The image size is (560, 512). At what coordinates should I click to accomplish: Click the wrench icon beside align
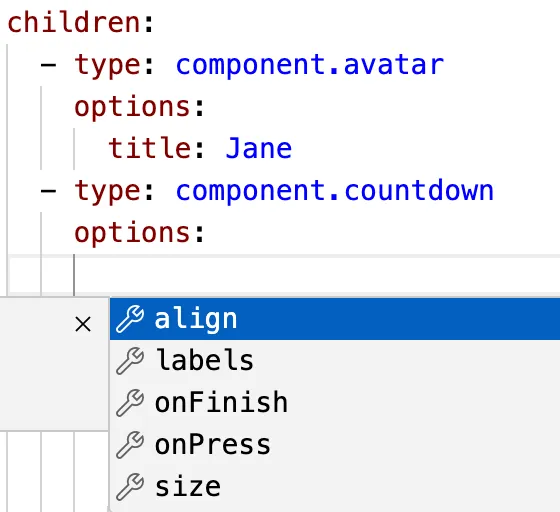tap(130, 319)
